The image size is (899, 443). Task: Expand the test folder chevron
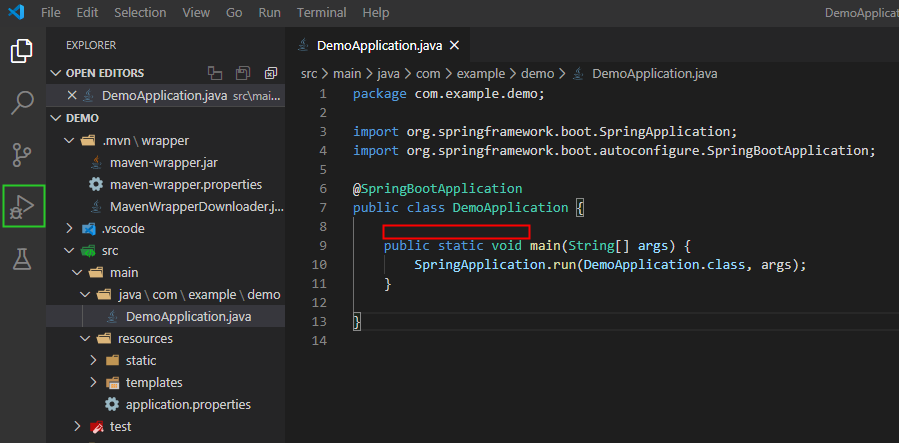[x=77, y=426]
